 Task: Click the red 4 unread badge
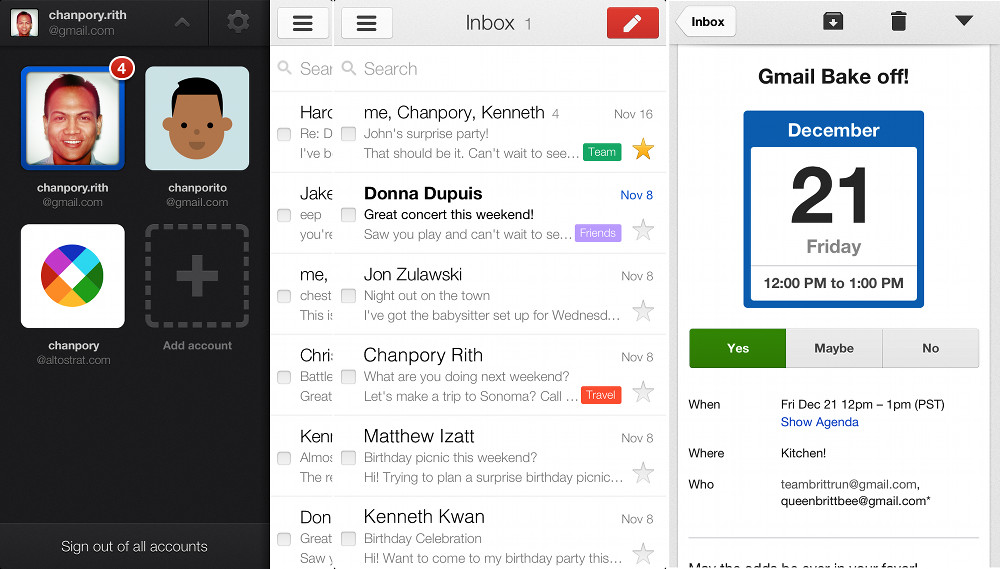coord(122,68)
